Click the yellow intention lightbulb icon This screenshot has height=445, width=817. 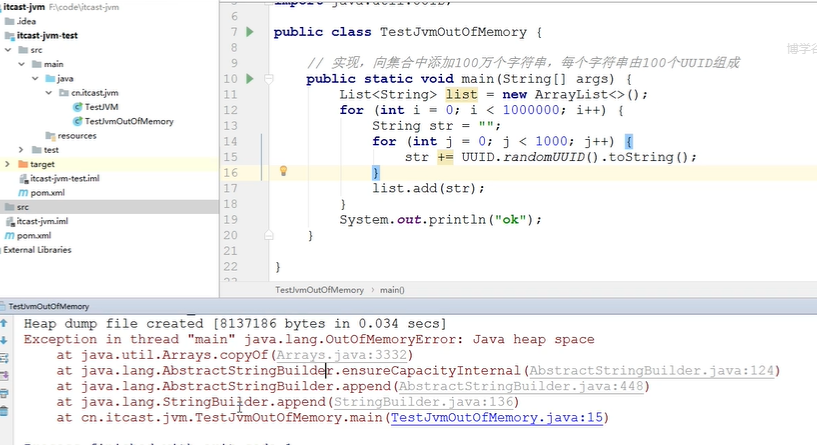(282, 171)
